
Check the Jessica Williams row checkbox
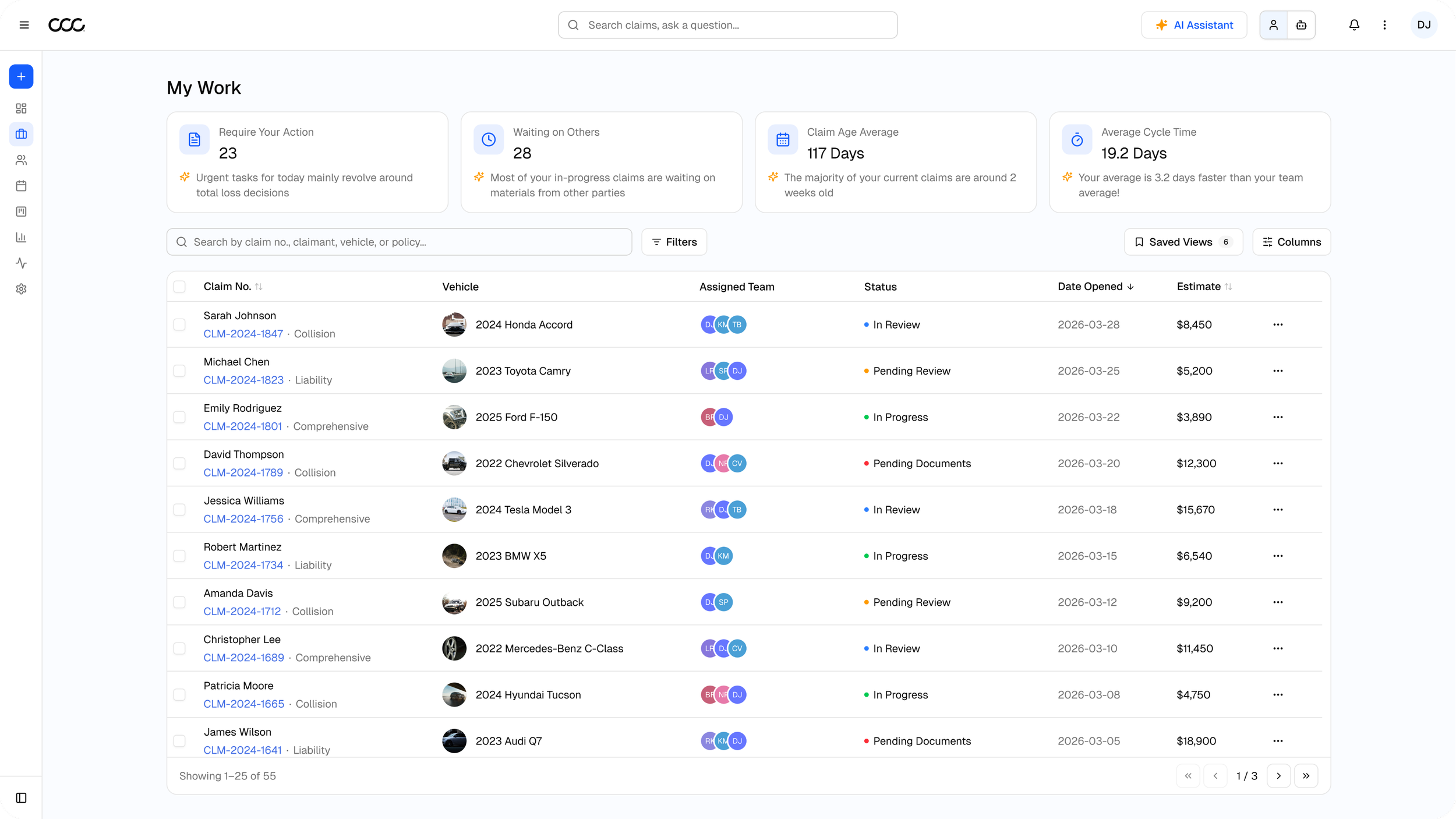click(x=179, y=510)
